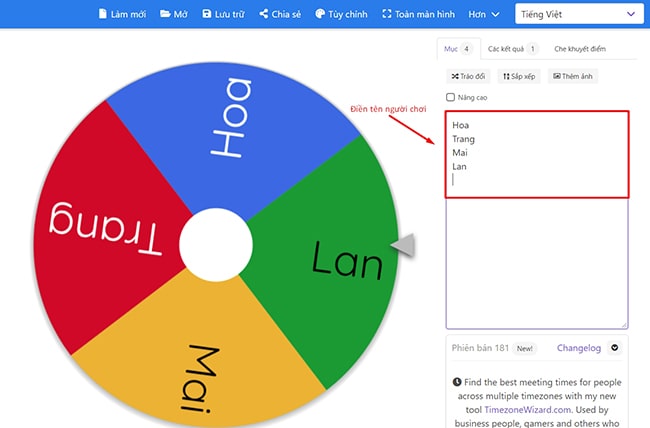Click the 'Mai' line in the entries list
The image size is (650, 428).
(x=460, y=153)
